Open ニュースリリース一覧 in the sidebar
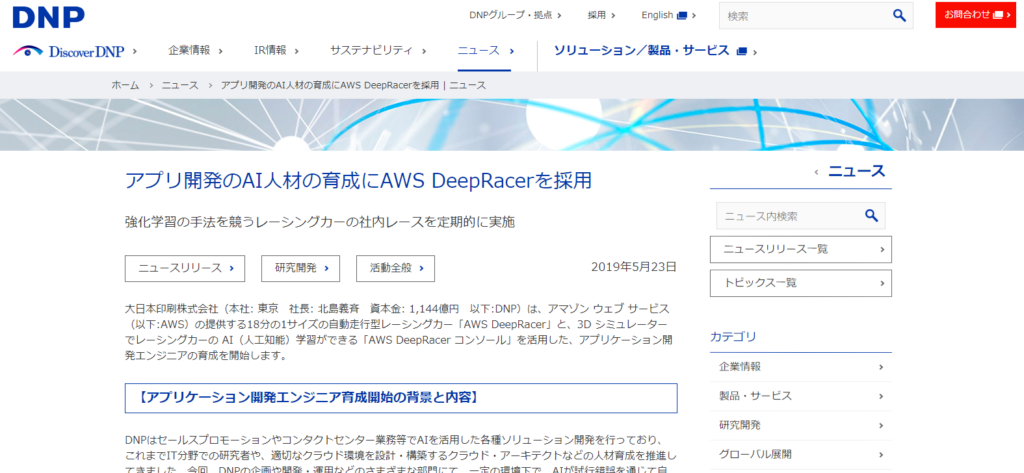Viewport: 1024px width, 473px height. coord(801,250)
